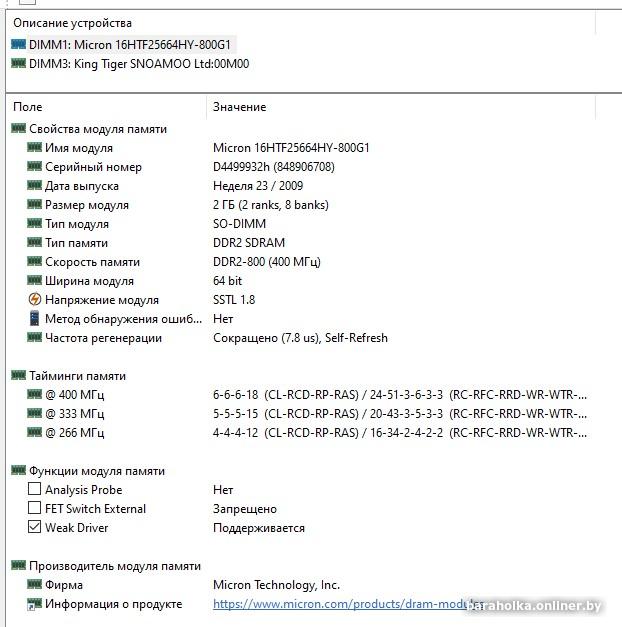Toggle the Weak Driver checkbox

click(34, 527)
